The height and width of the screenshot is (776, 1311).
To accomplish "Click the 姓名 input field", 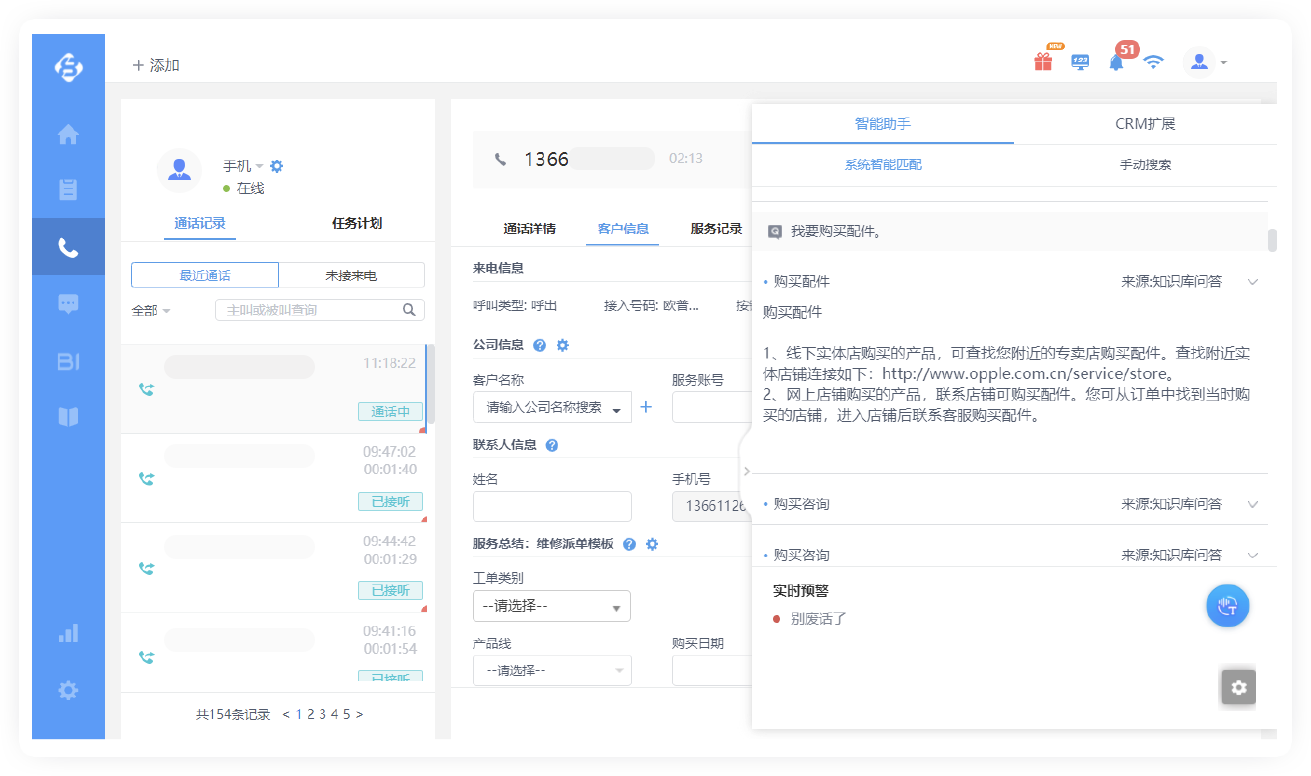I will pos(552,506).
